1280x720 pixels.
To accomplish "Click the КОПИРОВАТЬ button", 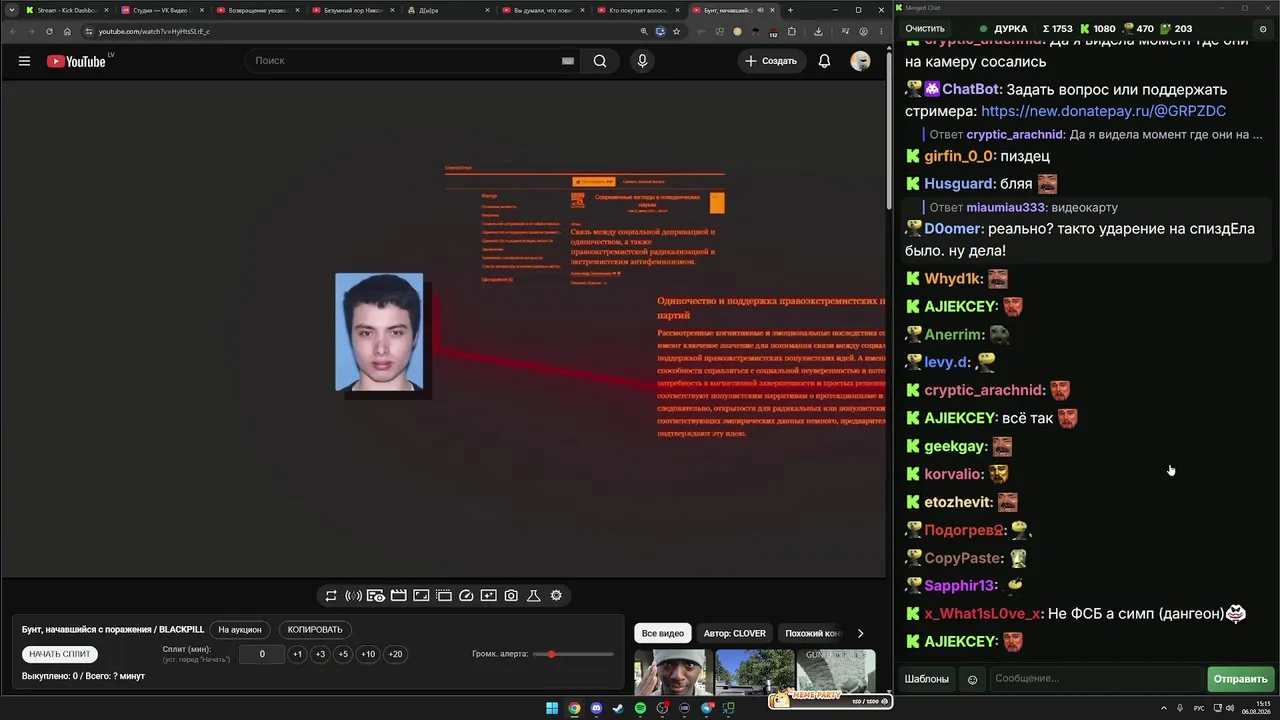I will pos(315,630).
